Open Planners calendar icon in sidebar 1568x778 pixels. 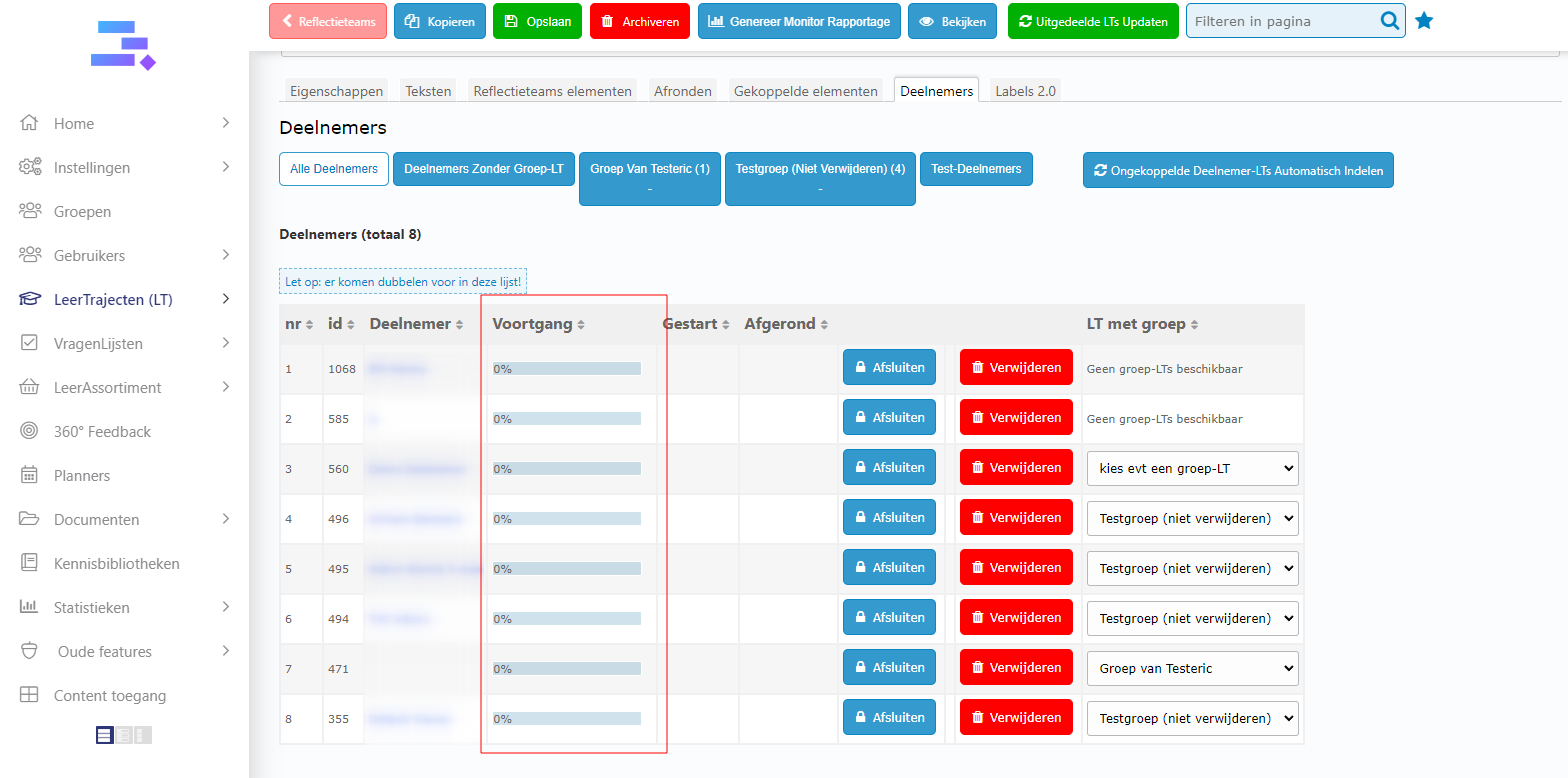pyautogui.click(x=30, y=476)
